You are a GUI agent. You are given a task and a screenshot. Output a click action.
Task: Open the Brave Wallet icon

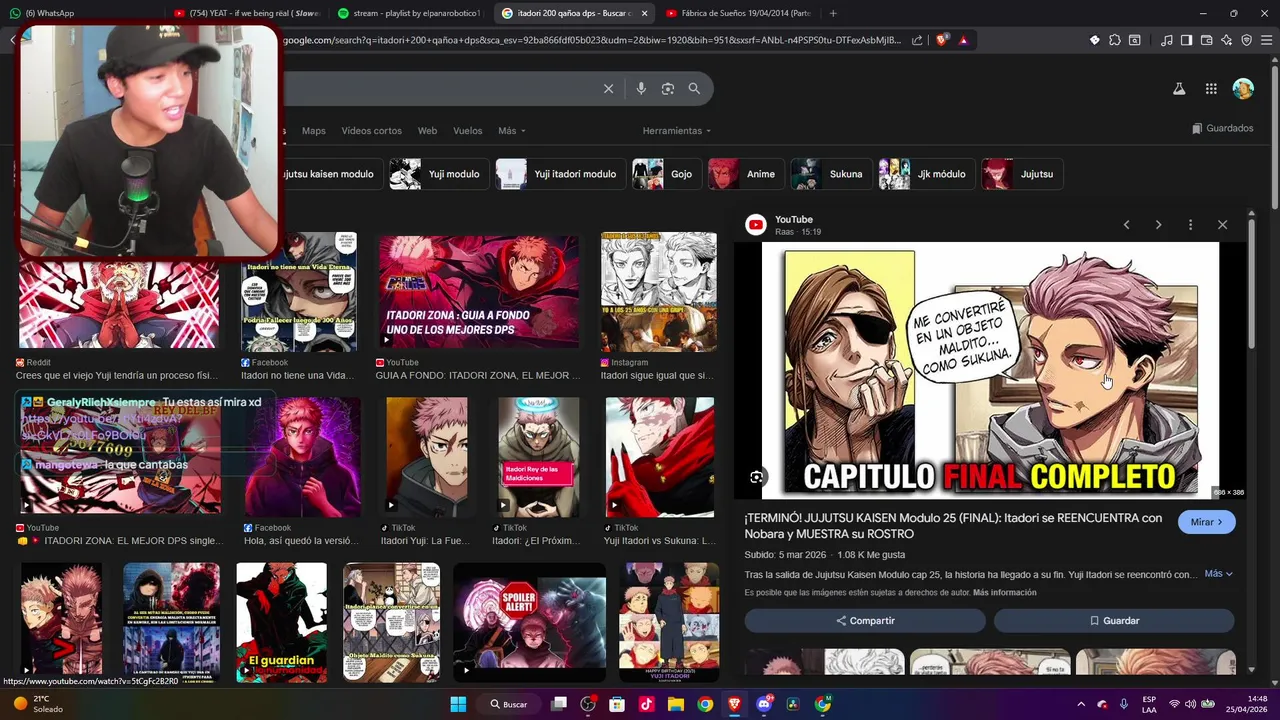point(1206,40)
